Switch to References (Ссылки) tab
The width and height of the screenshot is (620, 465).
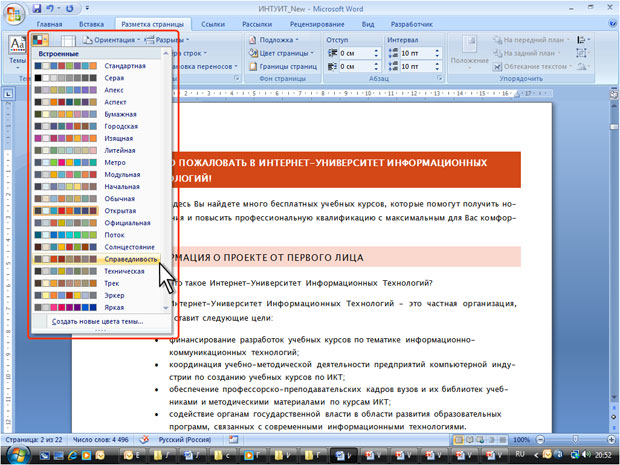[x=213, y=24]
